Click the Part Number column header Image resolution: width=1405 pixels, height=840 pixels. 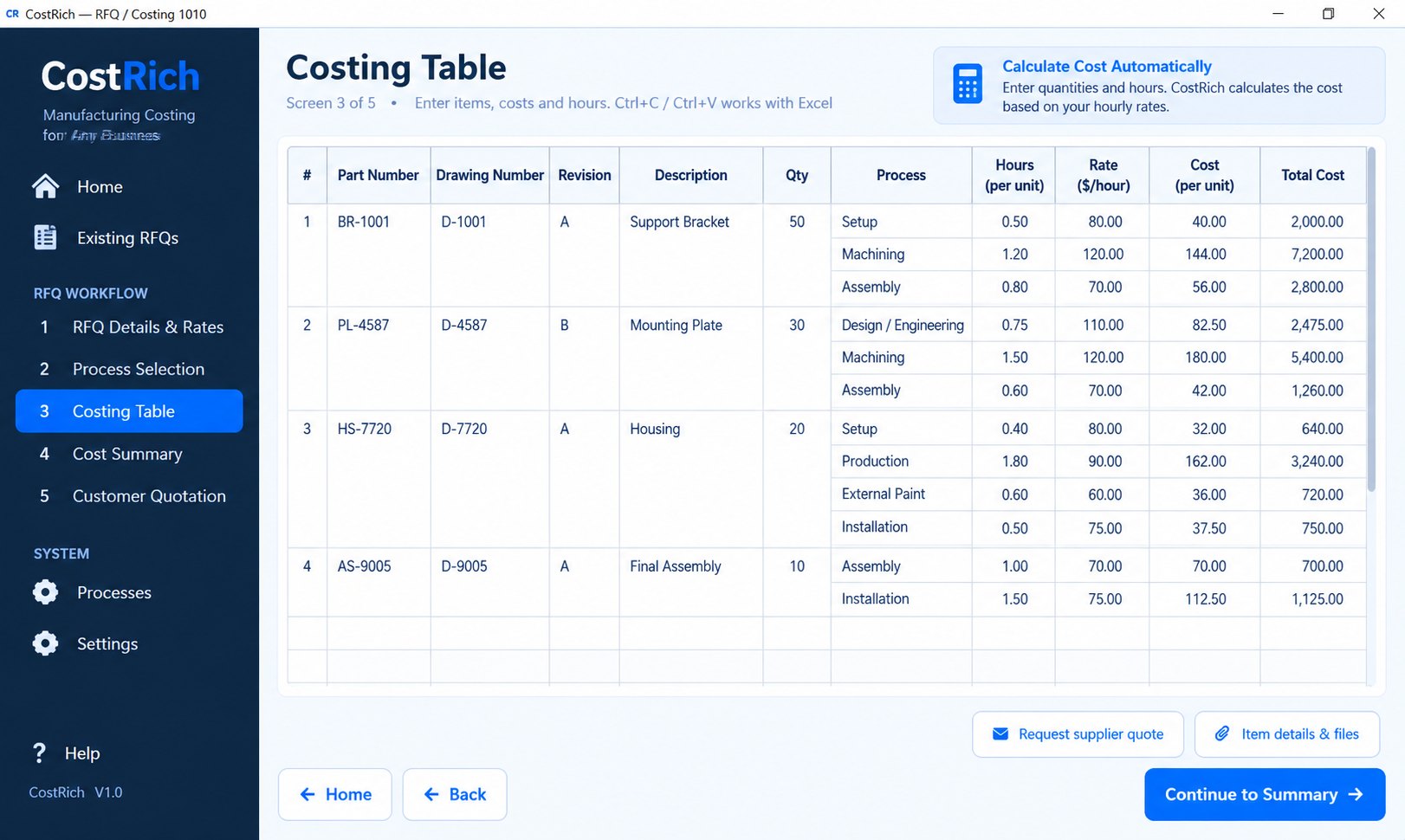pos(378,175)
